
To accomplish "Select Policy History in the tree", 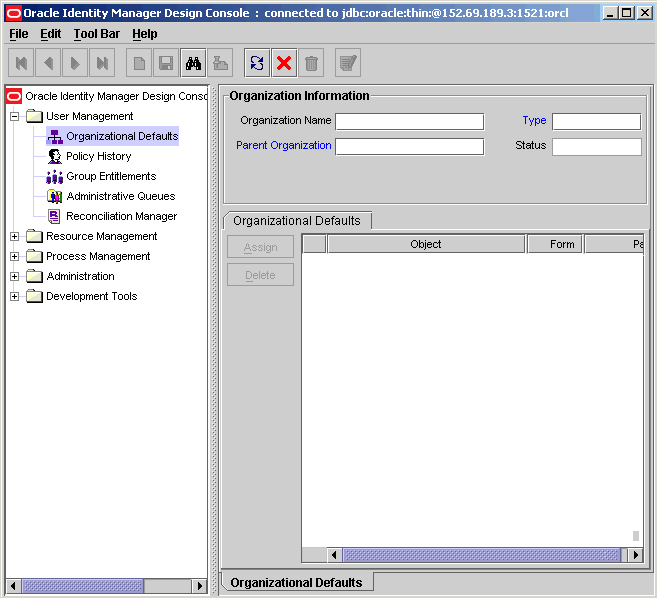I will (x=99, y=156).
